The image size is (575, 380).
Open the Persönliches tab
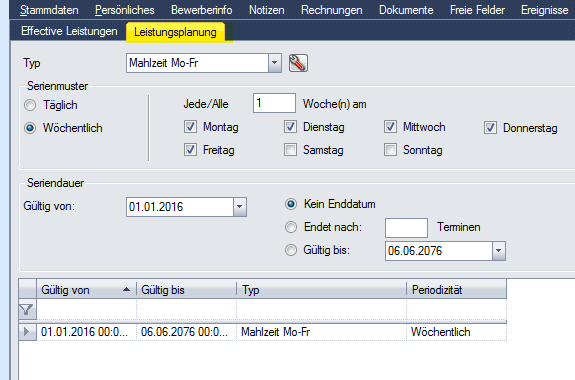(x=125, y=10)
